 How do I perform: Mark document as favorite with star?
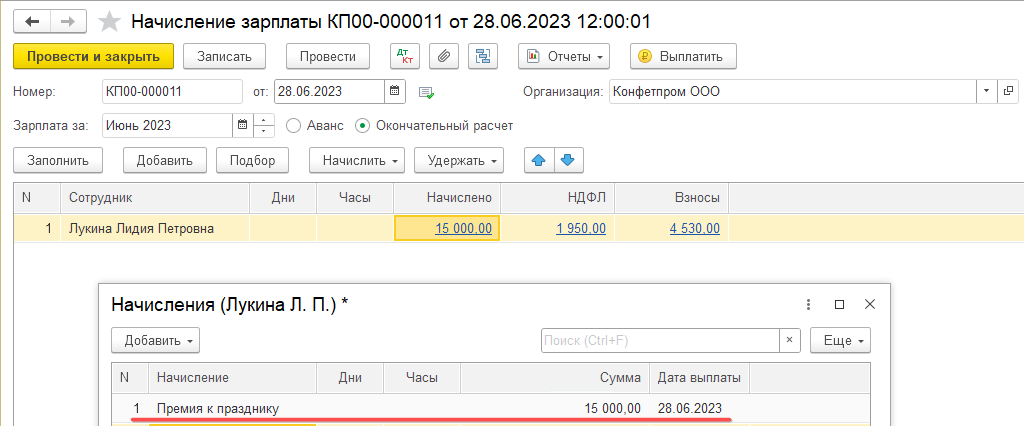tap(111, 21)
